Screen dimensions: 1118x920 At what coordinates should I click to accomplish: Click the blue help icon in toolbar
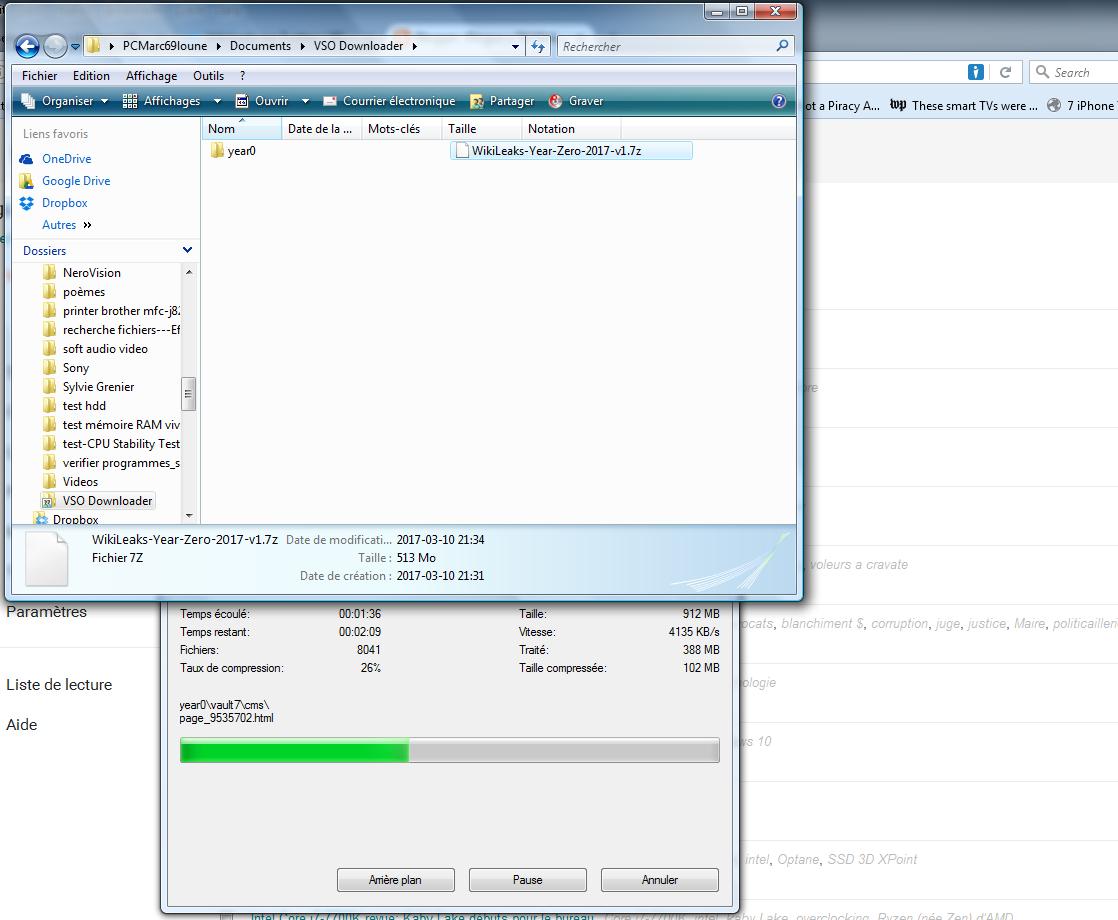779,101
